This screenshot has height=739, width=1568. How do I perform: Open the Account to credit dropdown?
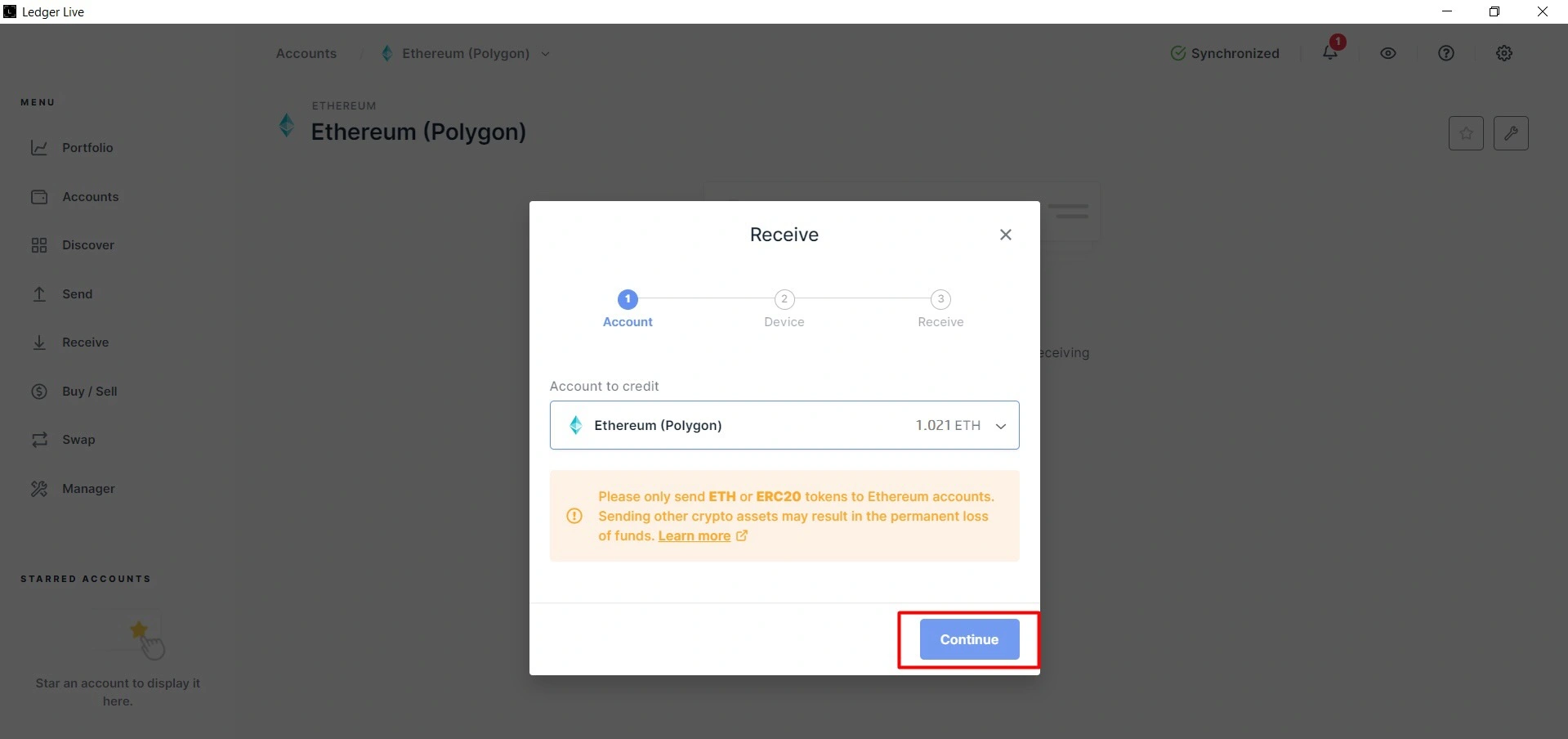(784, 425)
